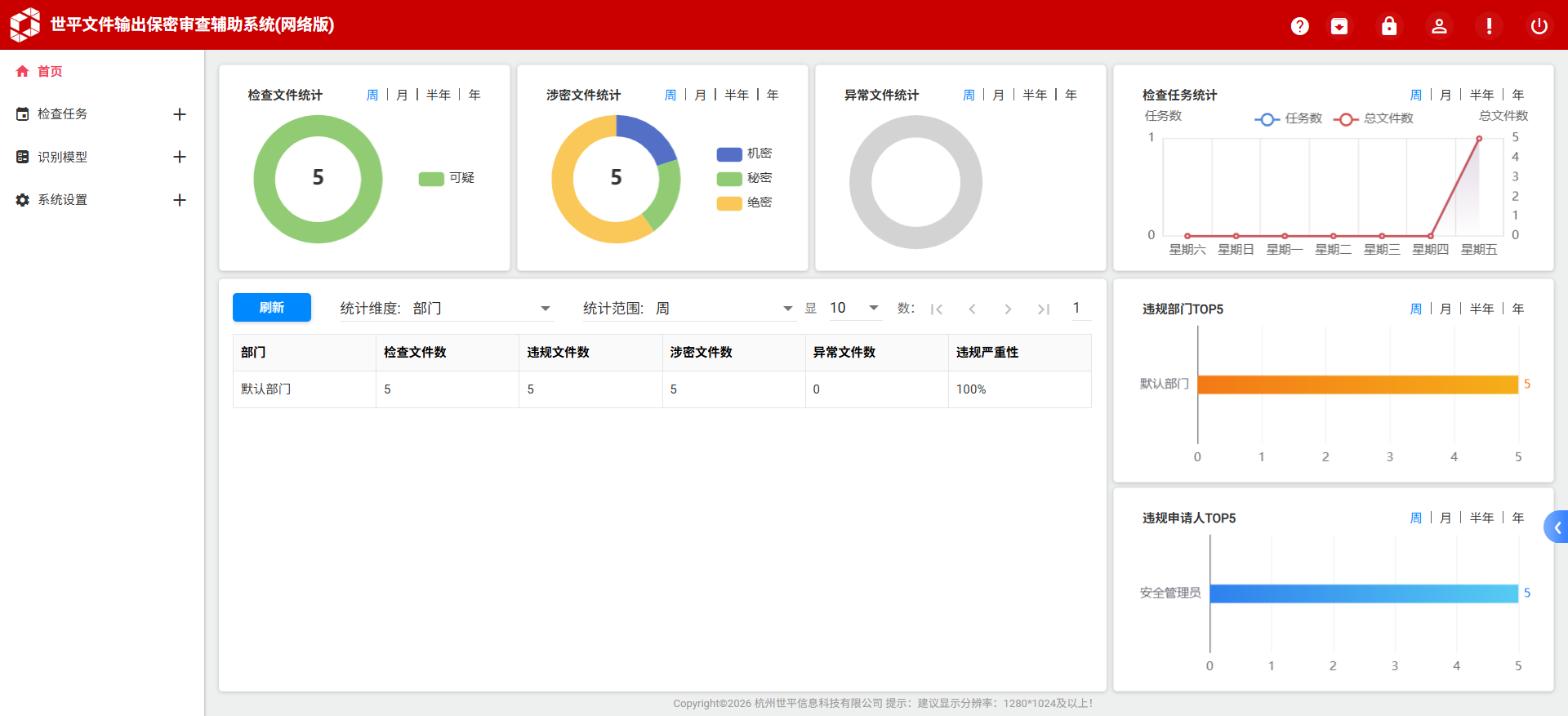1568x716 pixels.
Task: Open the 统计范围 dropdown
Action: pyautogui.click(x=688, y=309)
